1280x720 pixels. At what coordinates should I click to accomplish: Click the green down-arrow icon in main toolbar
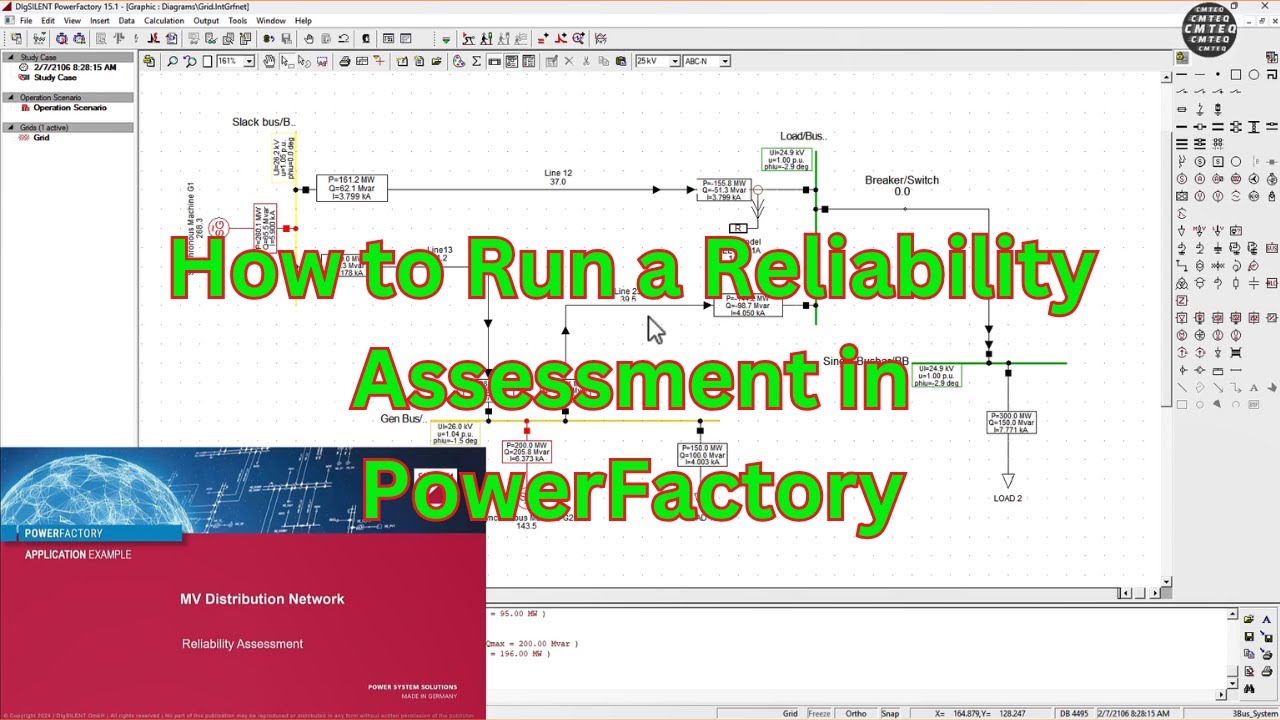[x=446, y=39]
